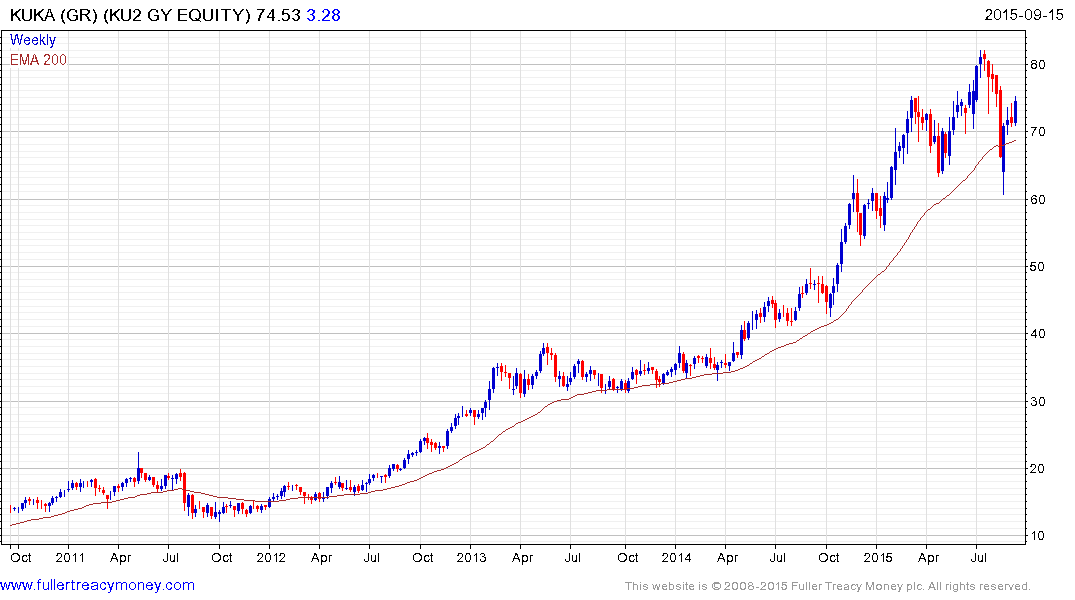This screenshot has width=1075, height=600.
Task: Open the www.fullertreacymoney.com link
Action: 97,585
